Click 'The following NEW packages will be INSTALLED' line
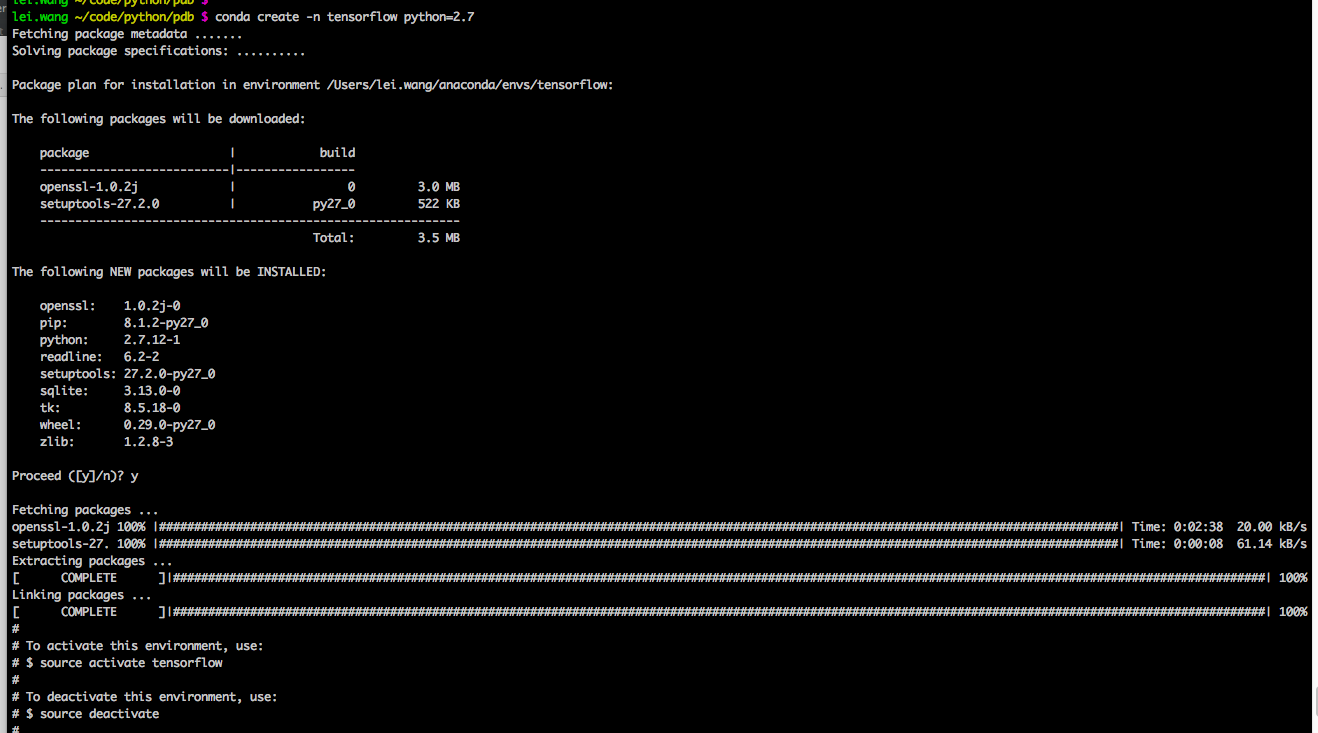 tap(169, 272)
